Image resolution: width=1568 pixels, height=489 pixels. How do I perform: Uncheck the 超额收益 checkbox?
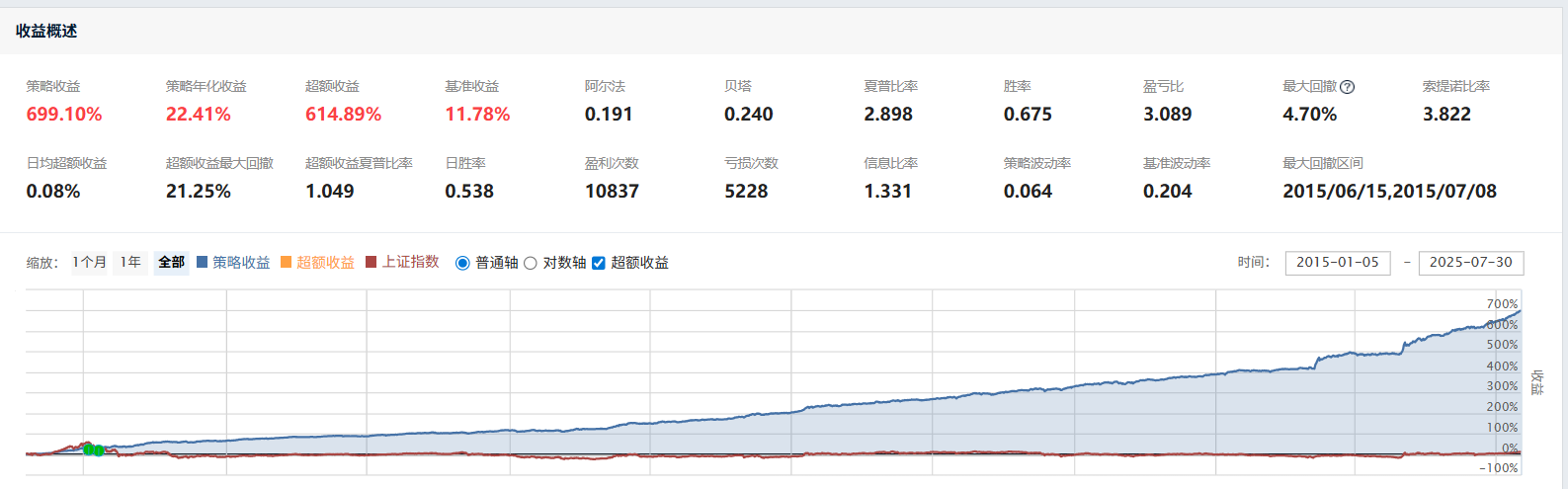(599, 263)
